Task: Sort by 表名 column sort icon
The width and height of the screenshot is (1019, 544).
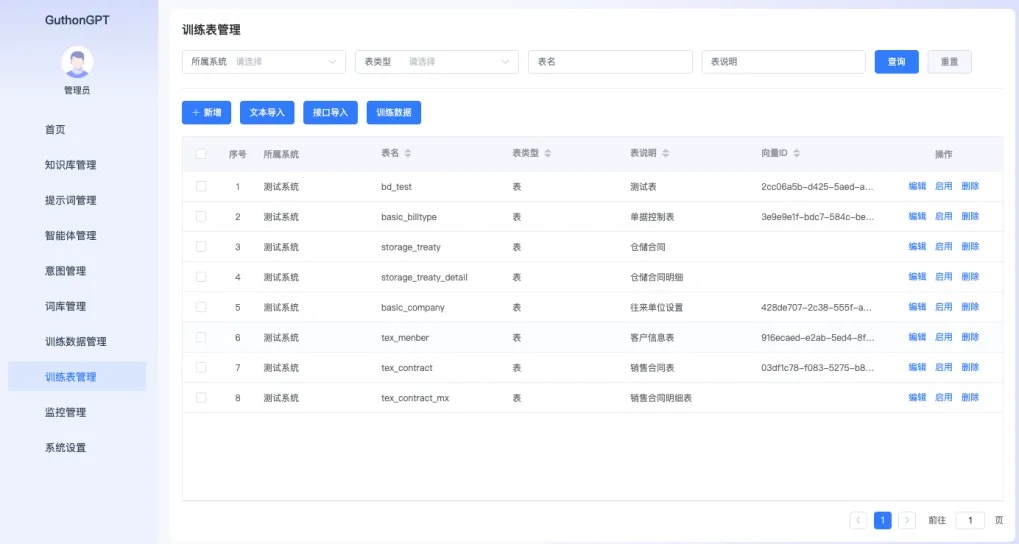Action: [407, 154]
